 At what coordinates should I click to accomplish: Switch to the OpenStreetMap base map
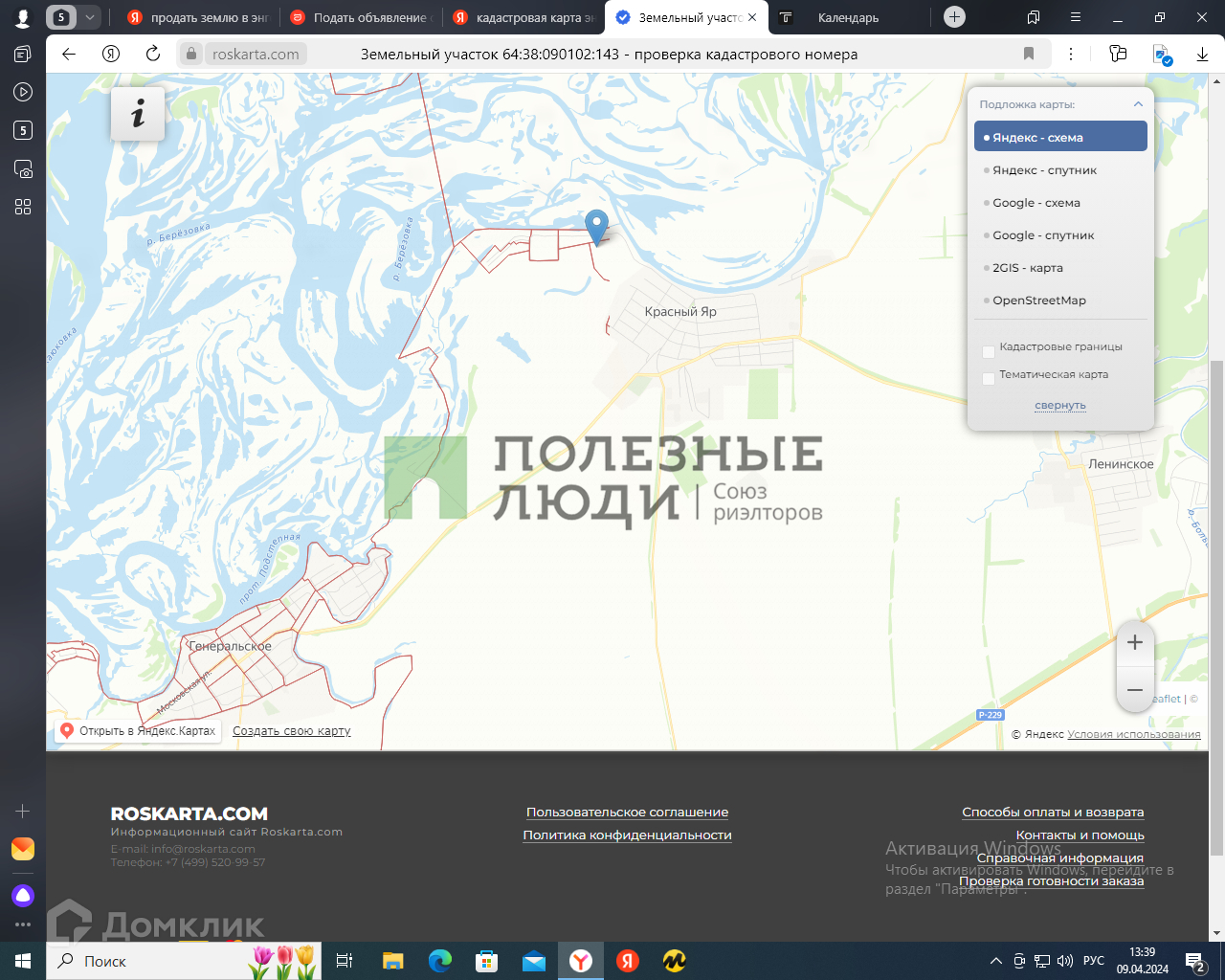pyautogui.click(x=1060, y=300)
